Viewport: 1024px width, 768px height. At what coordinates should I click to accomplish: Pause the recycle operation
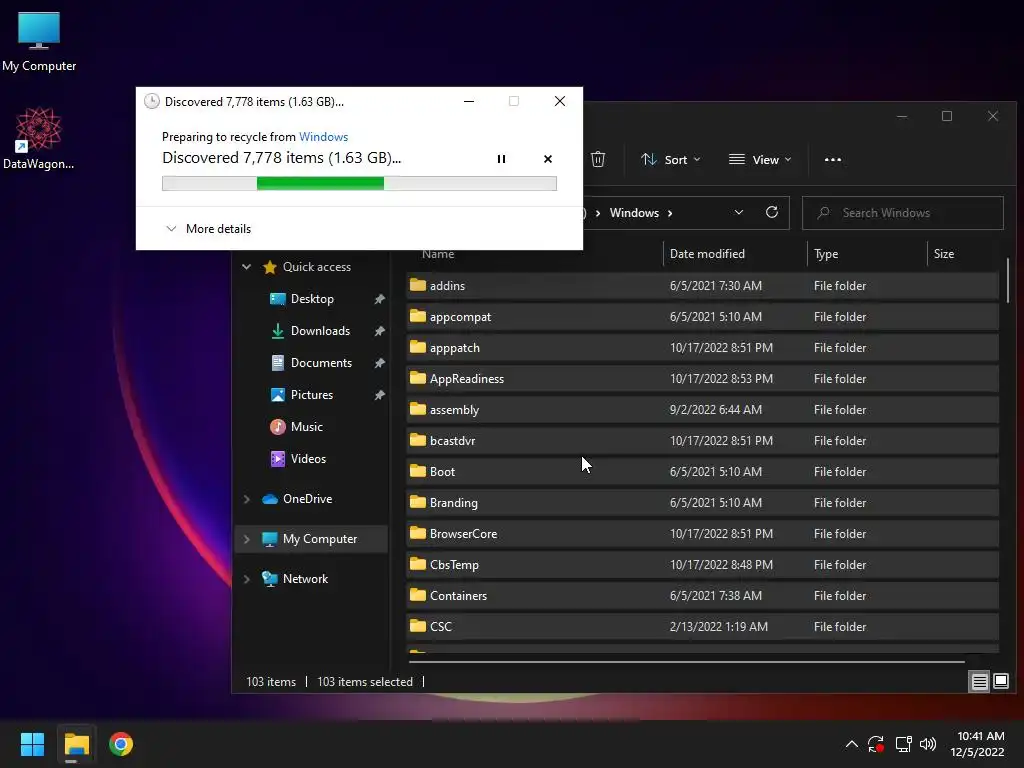tap(502, 159)
